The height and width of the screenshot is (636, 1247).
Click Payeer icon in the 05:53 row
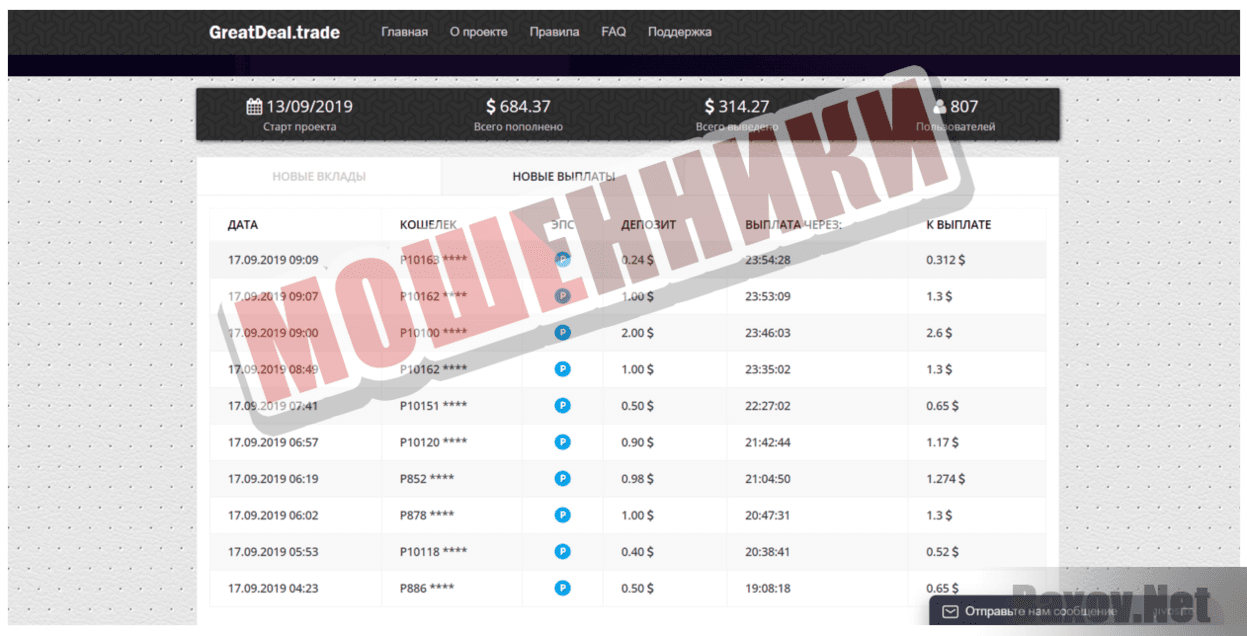click(562, 551)
